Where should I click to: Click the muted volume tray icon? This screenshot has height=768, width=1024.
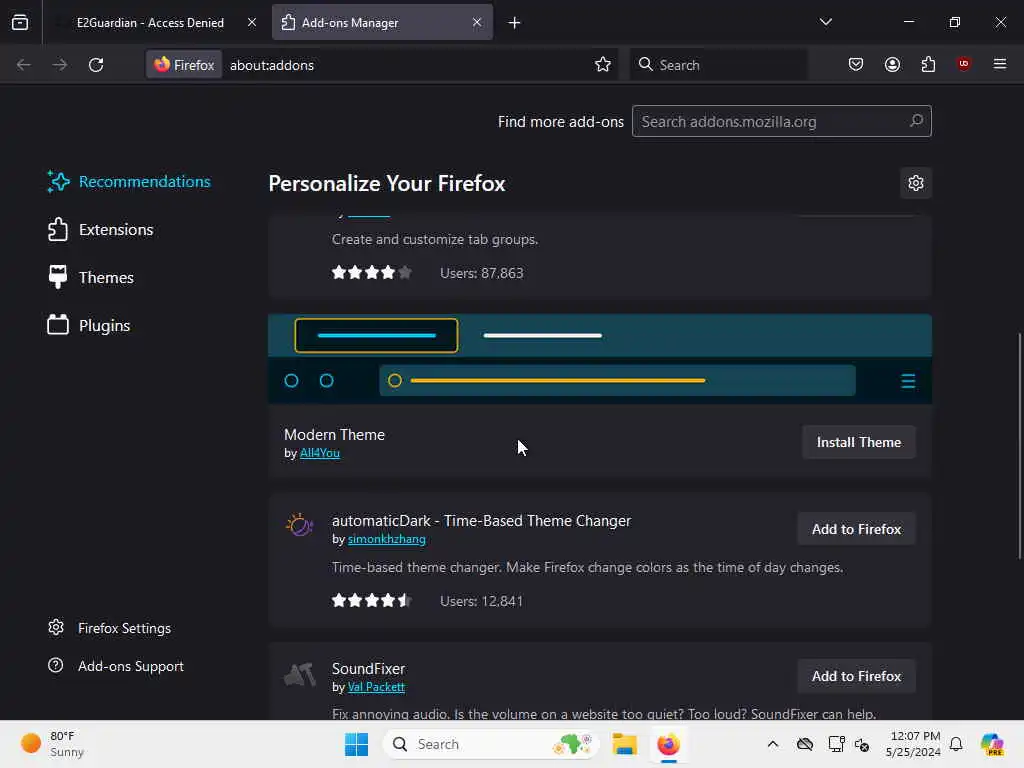pos(862,744)
